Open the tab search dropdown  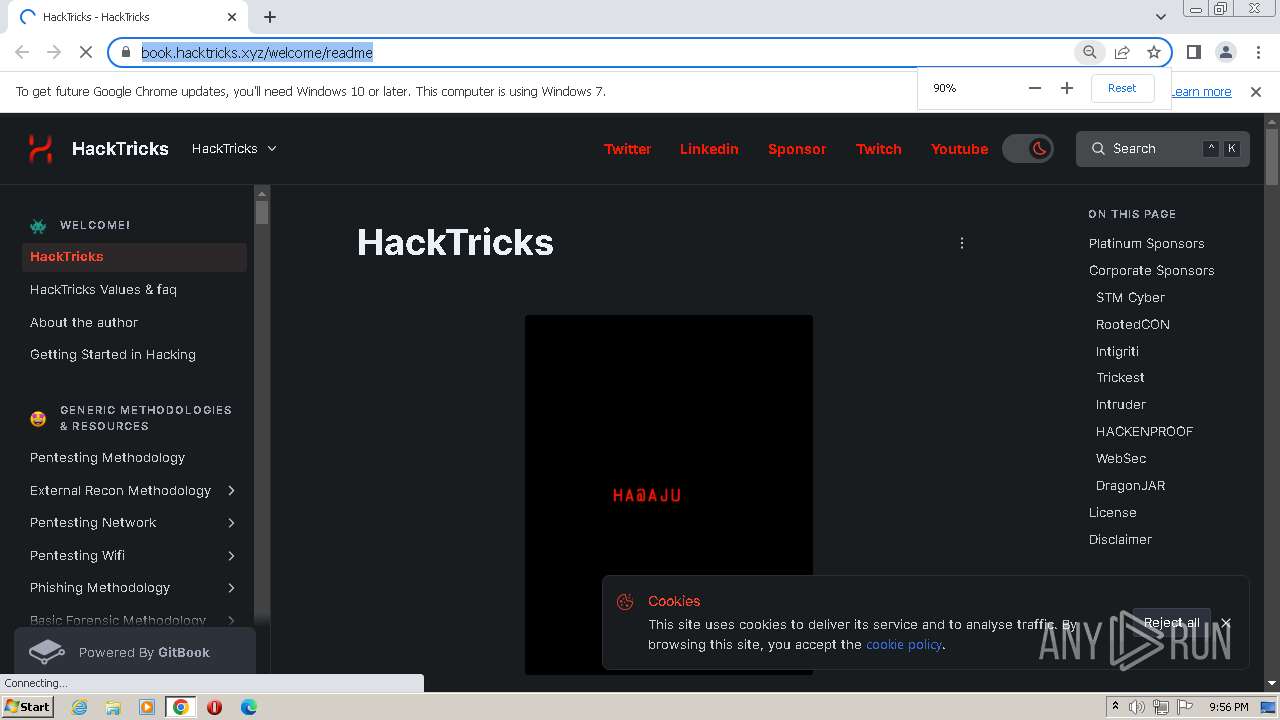[x=1160, y=17]
